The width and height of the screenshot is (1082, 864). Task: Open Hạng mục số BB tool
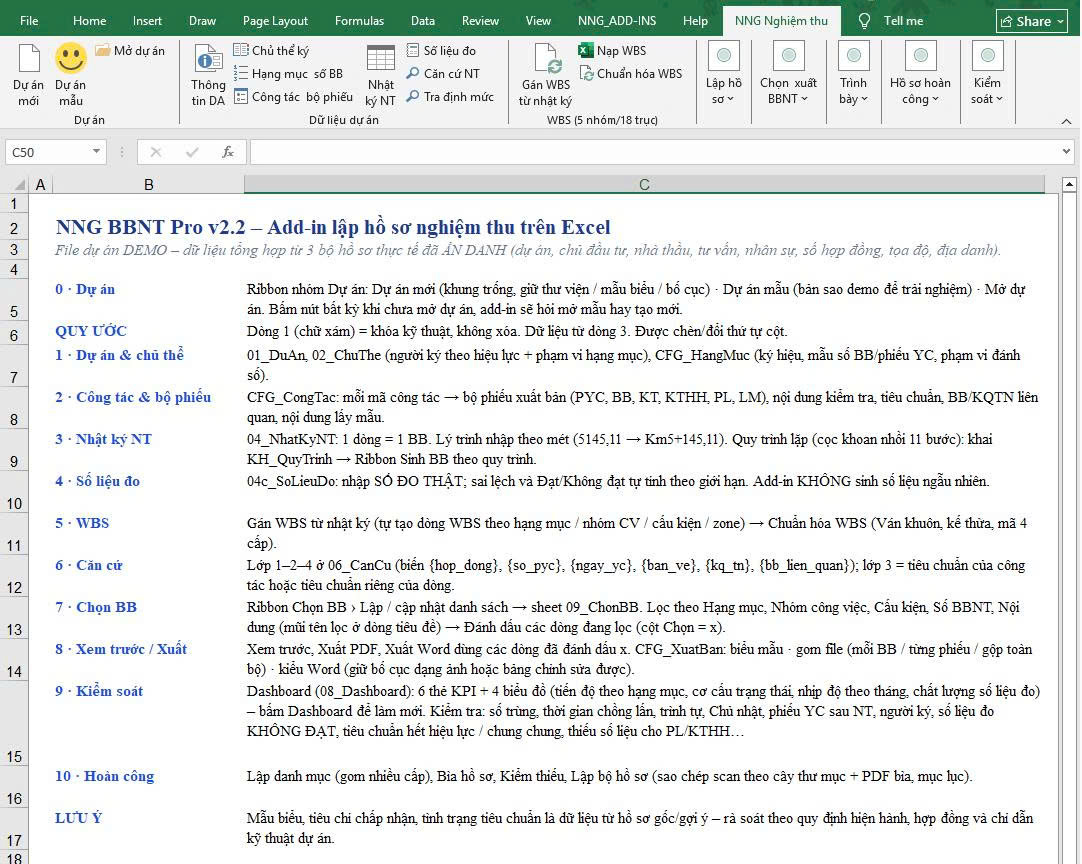point(288,74)
